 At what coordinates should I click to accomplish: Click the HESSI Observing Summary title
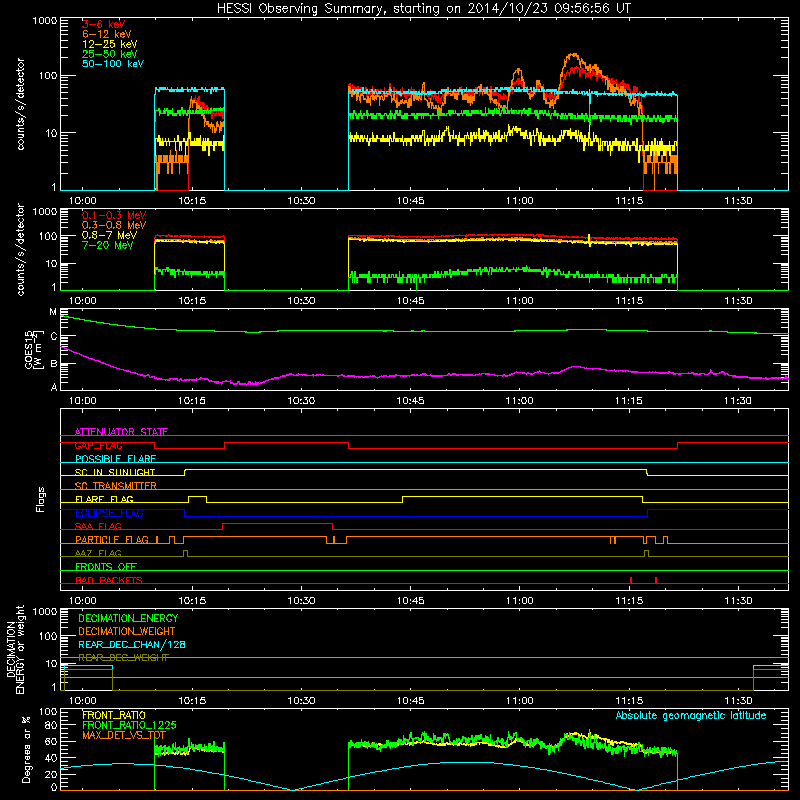point(424,8)
